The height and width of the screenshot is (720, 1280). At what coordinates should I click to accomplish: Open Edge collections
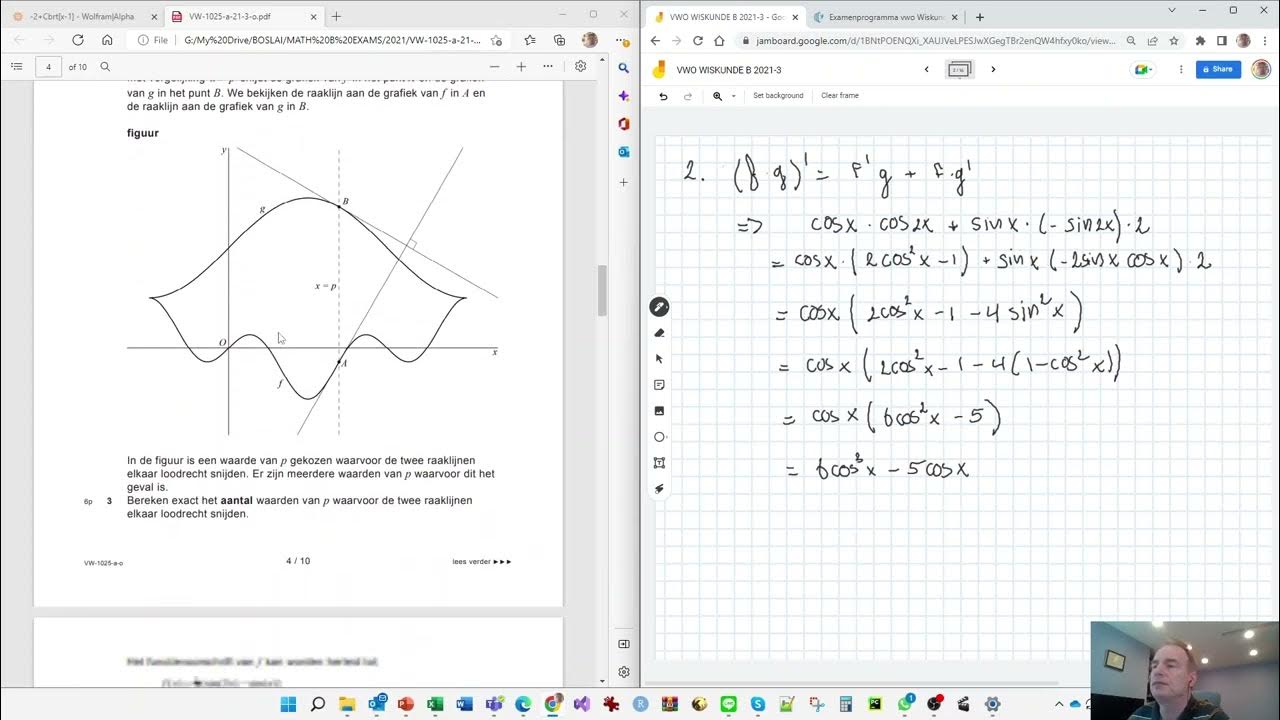(x=559, y=40)
